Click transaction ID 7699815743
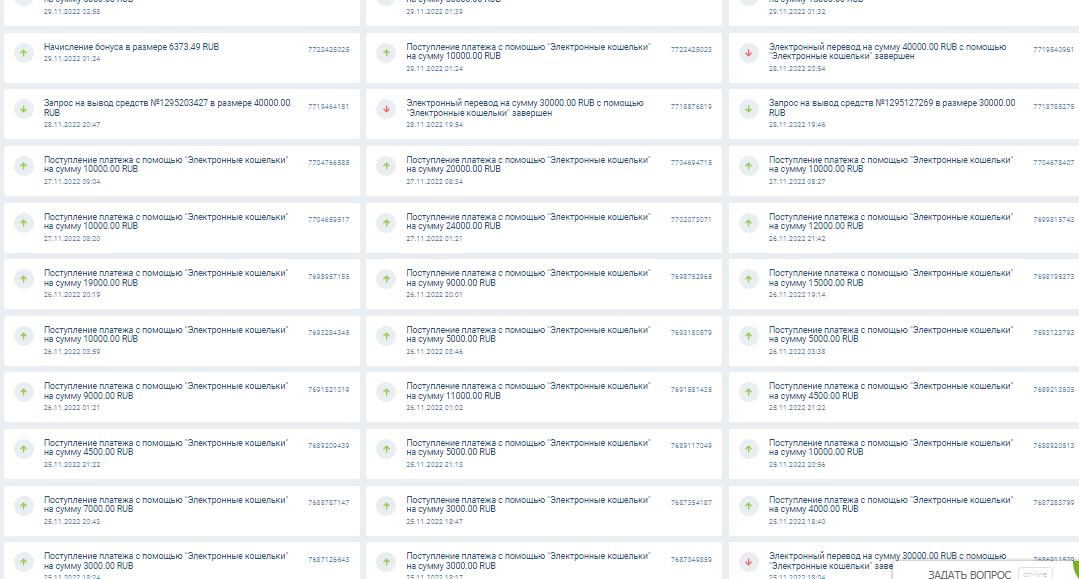The image size is (1079, 579). pyautogui.click(x=1054, y=220)
